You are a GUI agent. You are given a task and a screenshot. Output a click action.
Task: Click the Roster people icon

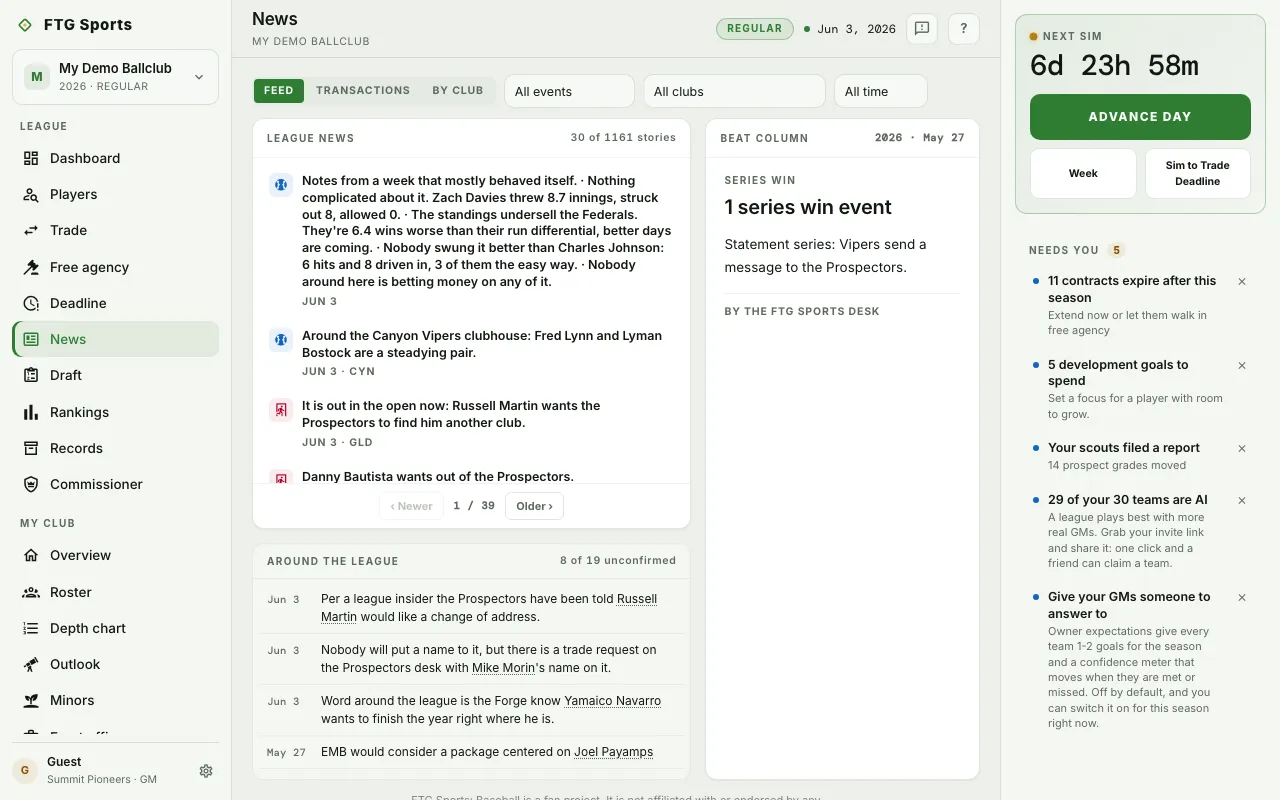tap(31, 592)
